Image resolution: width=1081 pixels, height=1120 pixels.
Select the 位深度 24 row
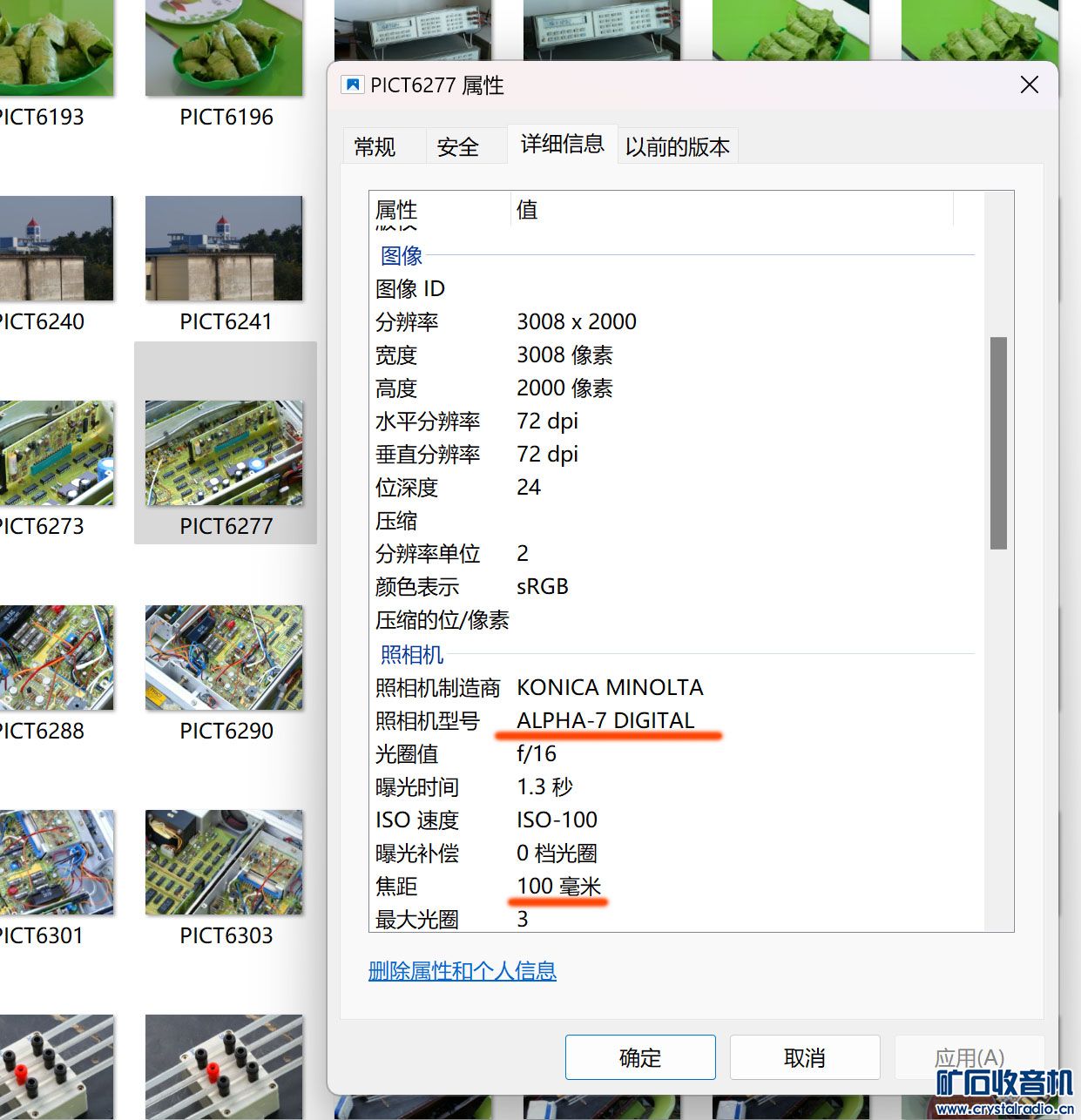click(x=675, y=487)
